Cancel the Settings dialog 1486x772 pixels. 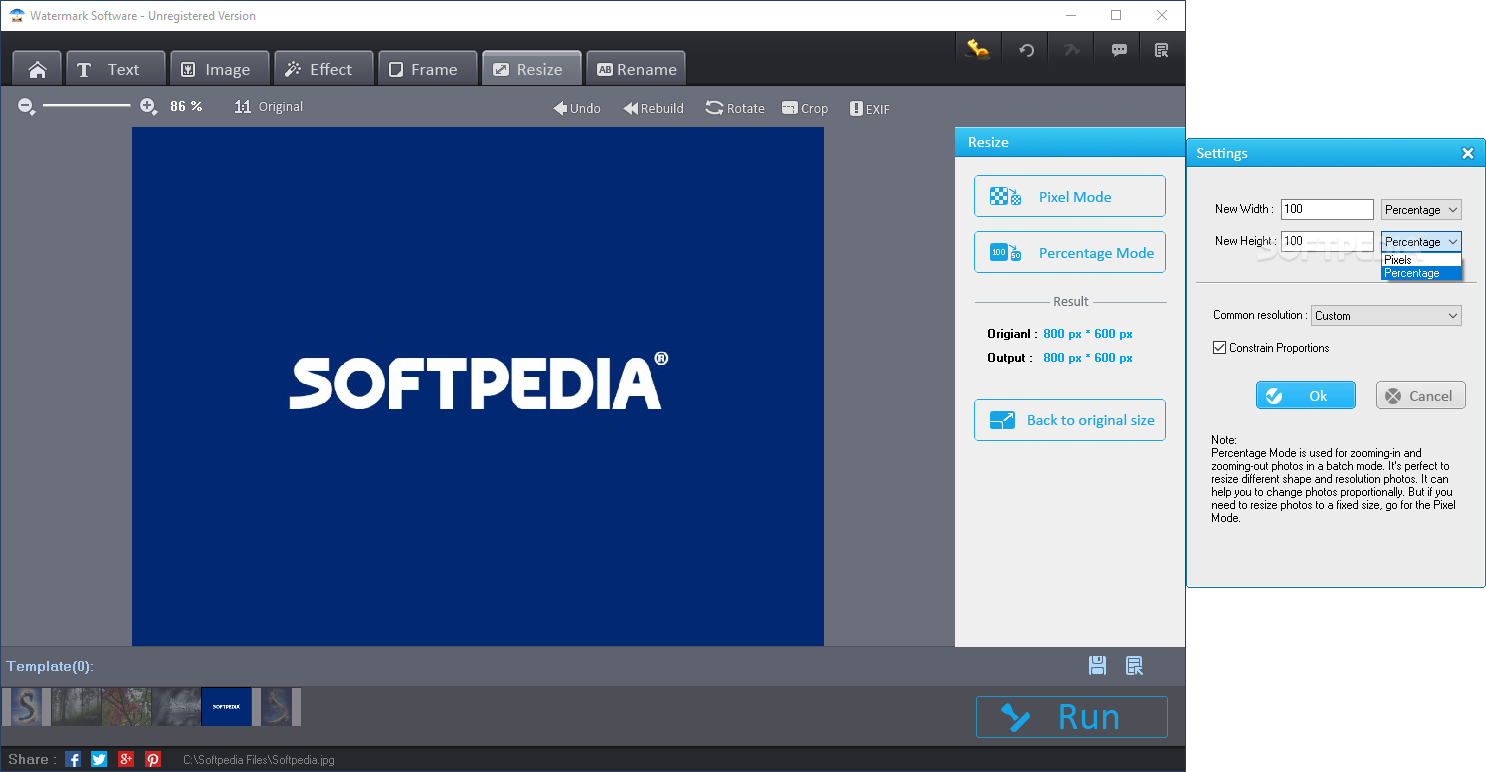[1421, 395]
